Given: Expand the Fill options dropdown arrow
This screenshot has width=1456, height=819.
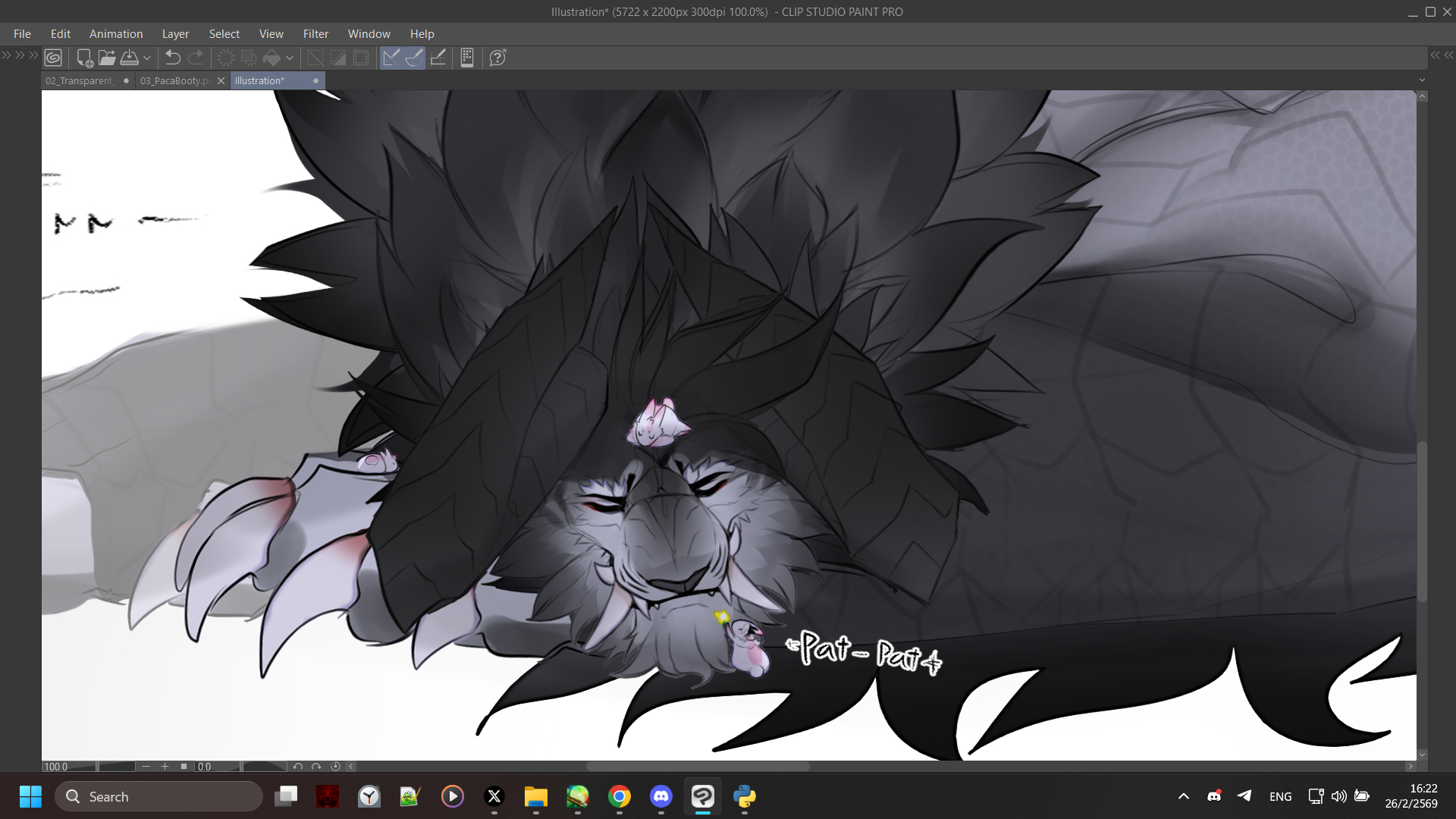Looking at the screenshot, I should 290,58.
